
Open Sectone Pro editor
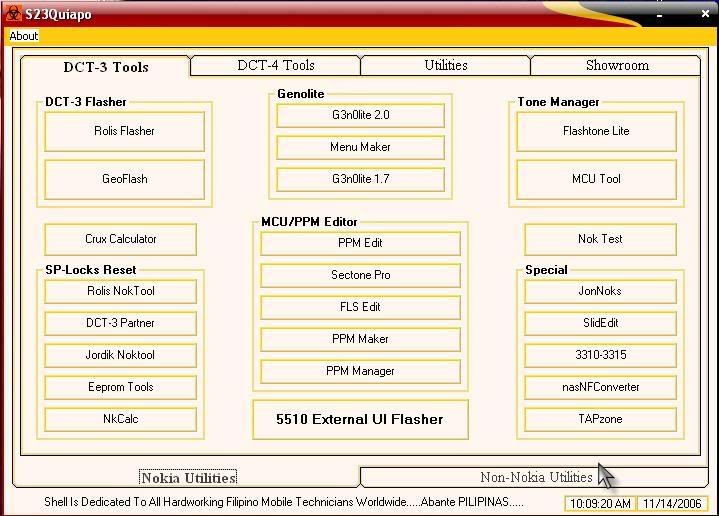[x=360, y=275]
